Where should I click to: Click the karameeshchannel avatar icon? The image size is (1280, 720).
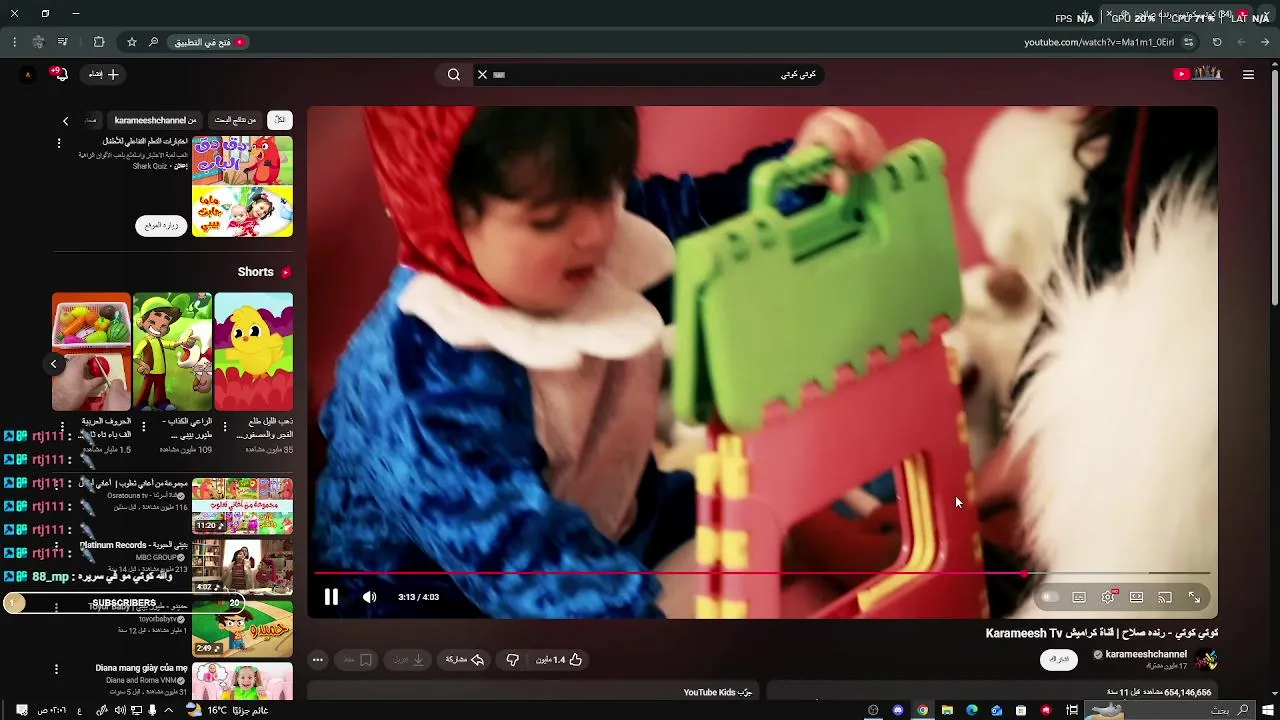1206,659
